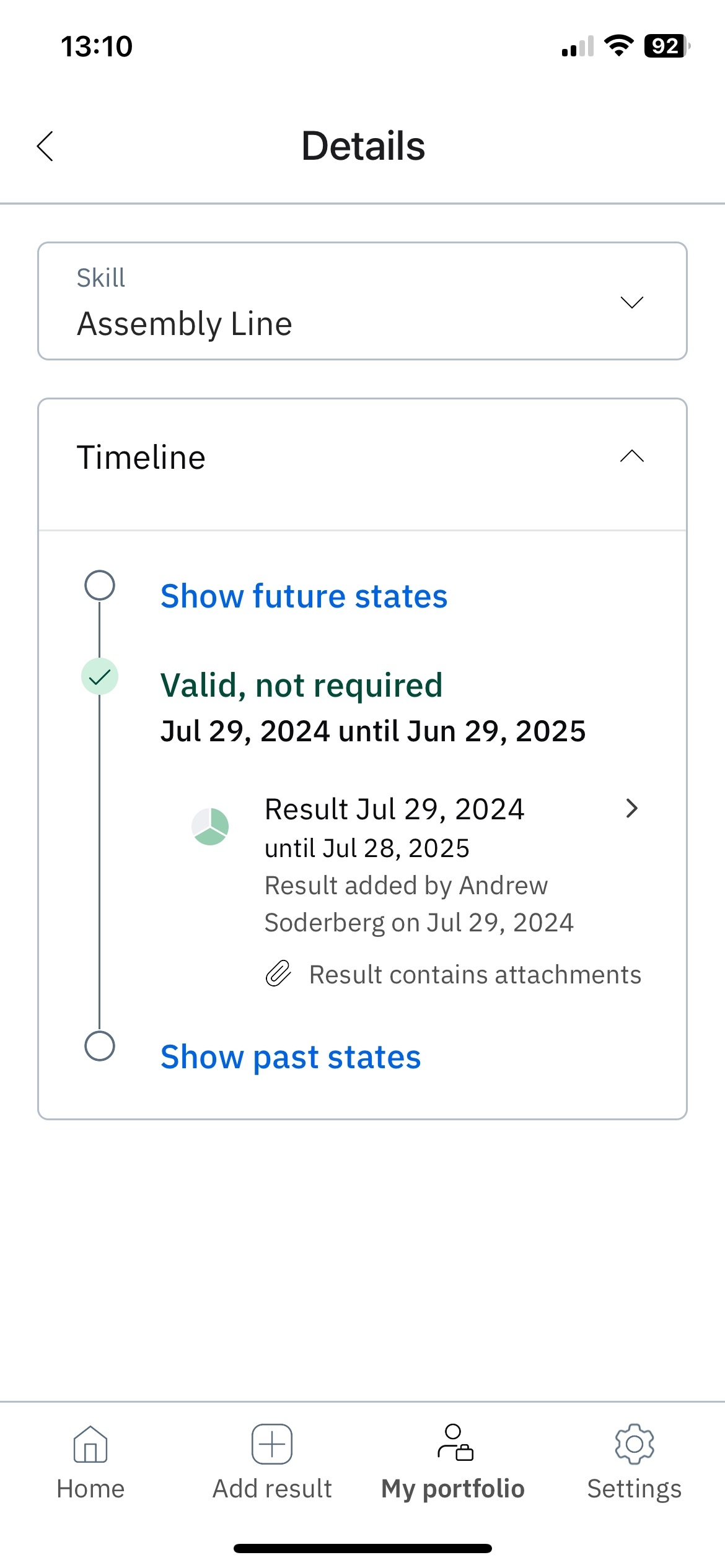
Task: Open My portfolio person icon
Action: pos(454,1442)
